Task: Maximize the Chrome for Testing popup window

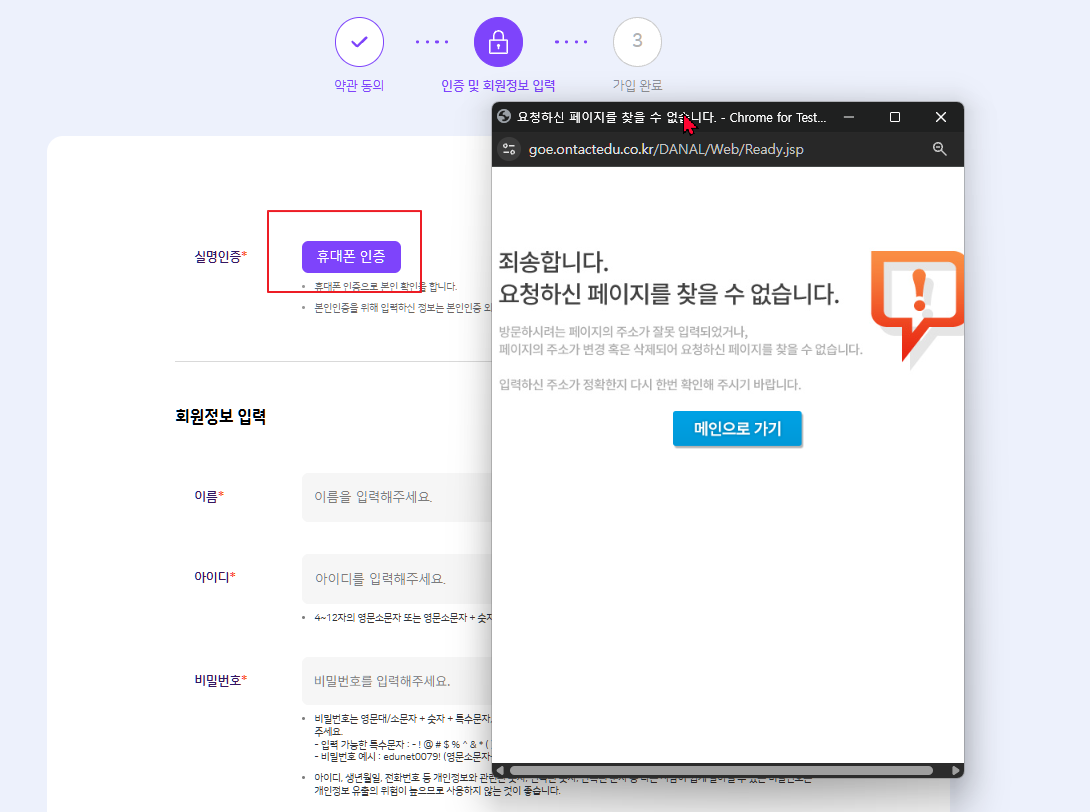Action: (x=895, y=117)
